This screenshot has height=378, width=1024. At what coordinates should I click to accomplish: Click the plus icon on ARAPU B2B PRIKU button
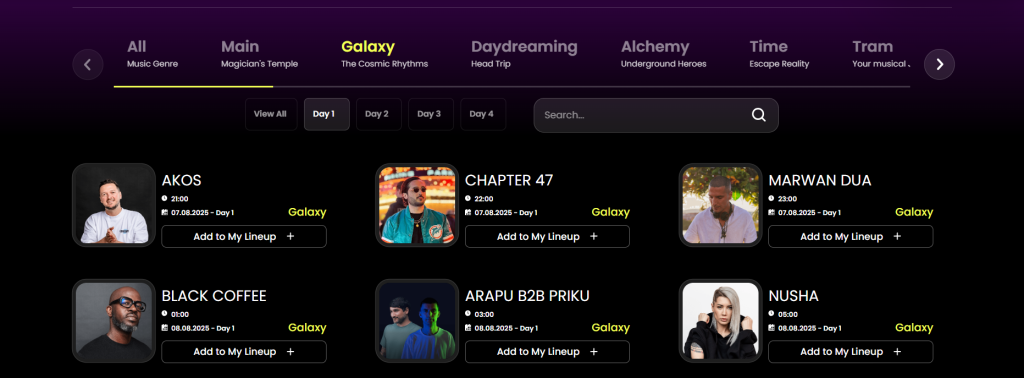coord(594,351)
